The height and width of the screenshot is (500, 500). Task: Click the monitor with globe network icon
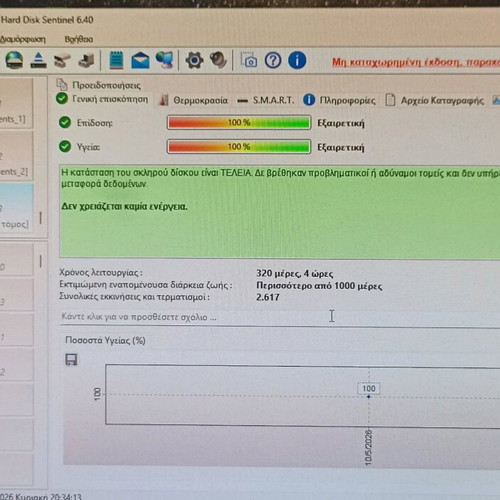click(x=165, y=60)
